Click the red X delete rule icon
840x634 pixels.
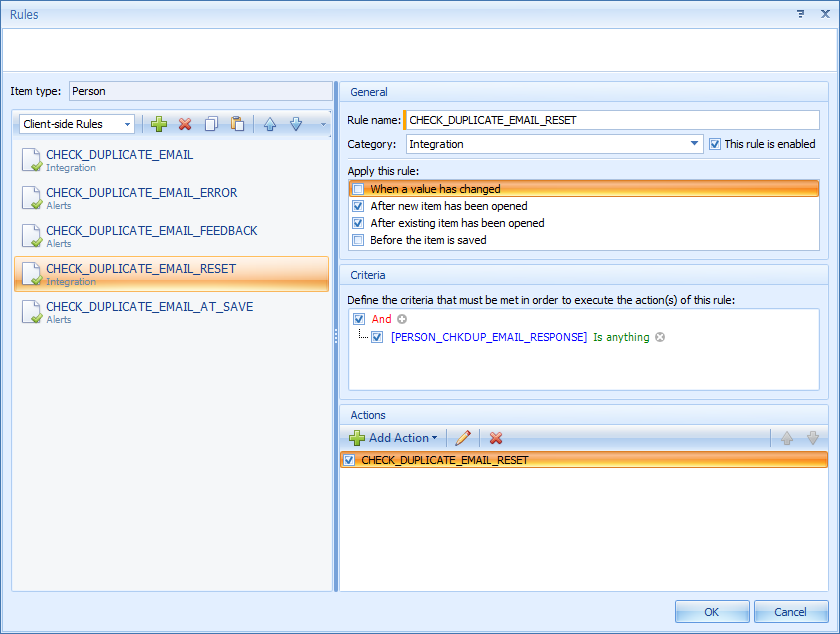[185, 124]
